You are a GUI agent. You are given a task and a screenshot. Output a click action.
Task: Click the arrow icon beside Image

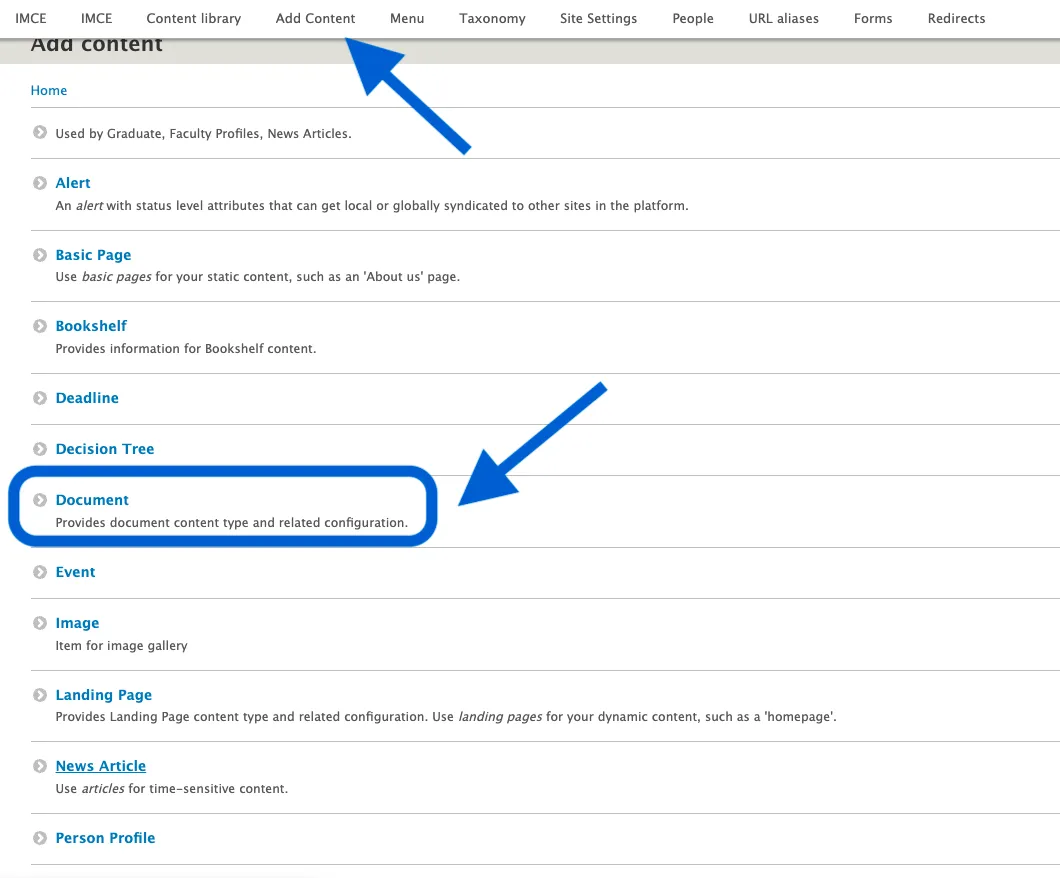[40, 623]
